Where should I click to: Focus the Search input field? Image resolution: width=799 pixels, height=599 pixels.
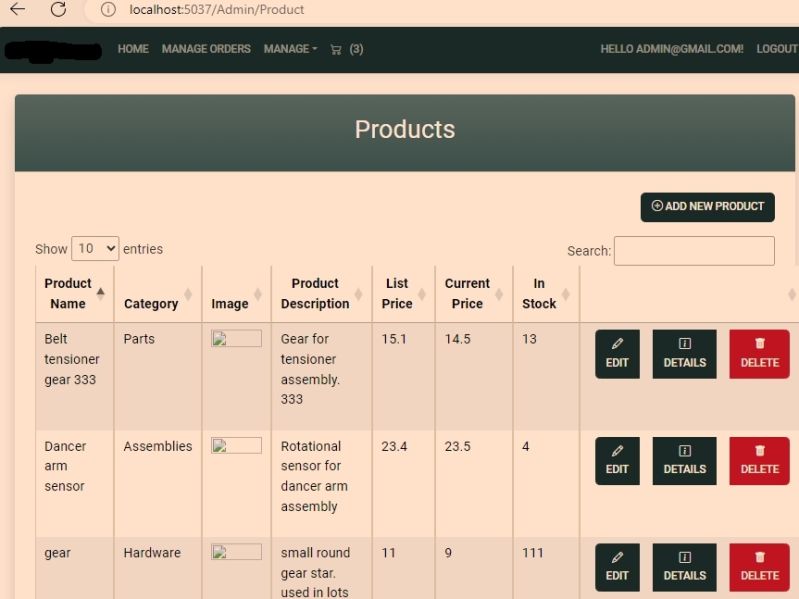coord(694,251)
